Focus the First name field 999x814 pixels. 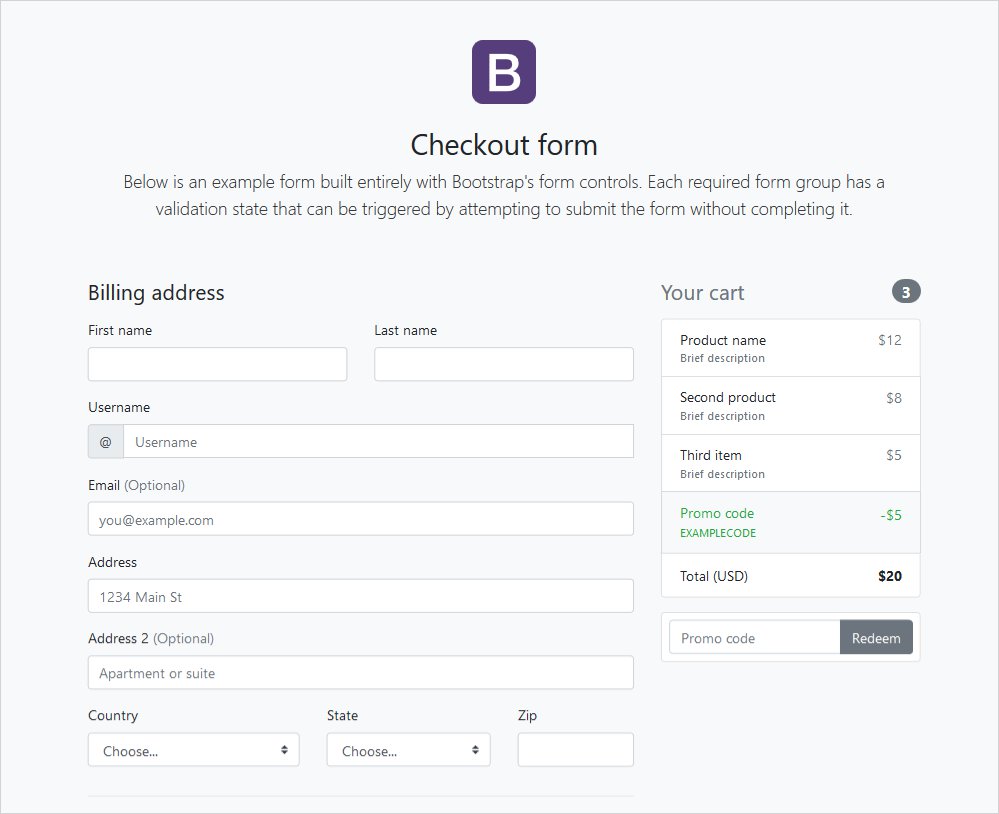[217, 364]
